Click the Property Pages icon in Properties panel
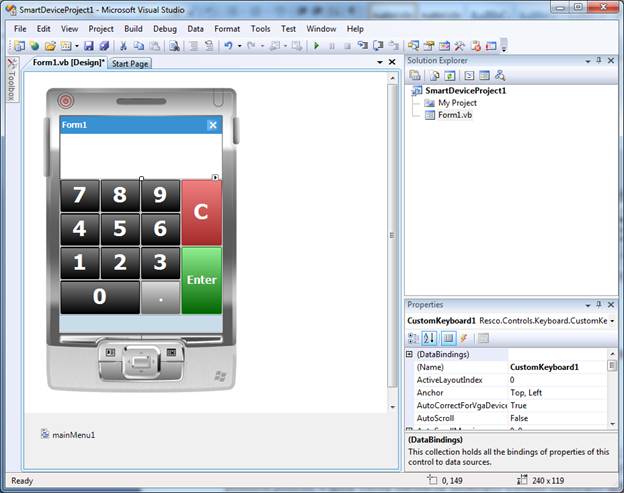This screenshot has height=493, width=624. click(483, 339)
